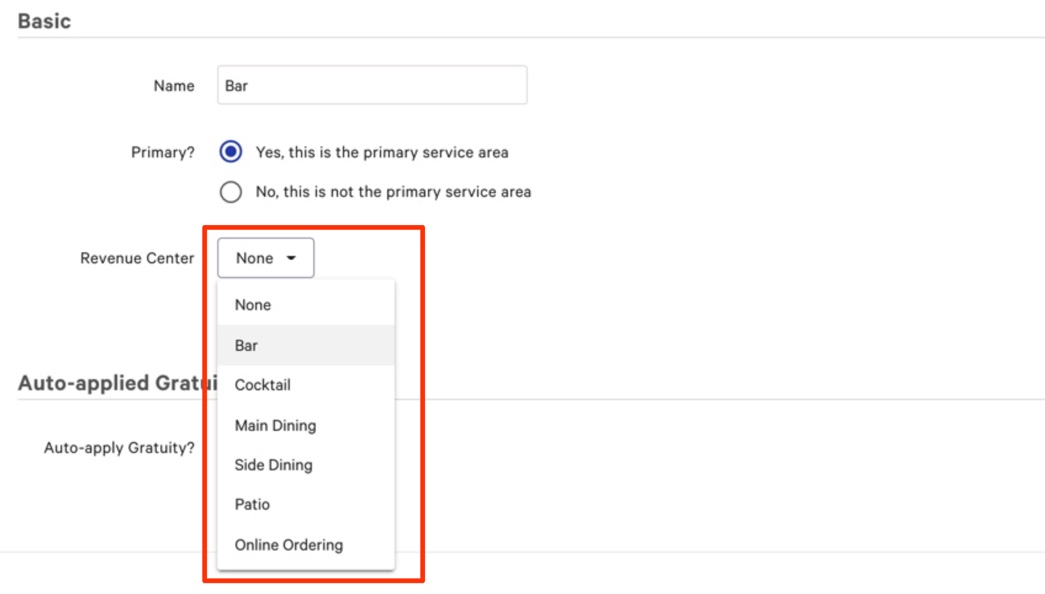Click the Name field label
Screen dimensions: 1045x594
tap(173, 86)
